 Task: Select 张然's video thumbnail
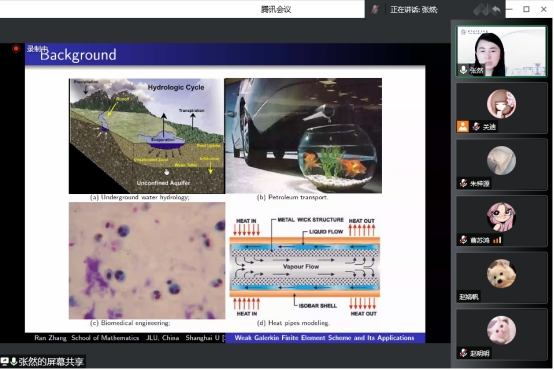tap(501, 51)
